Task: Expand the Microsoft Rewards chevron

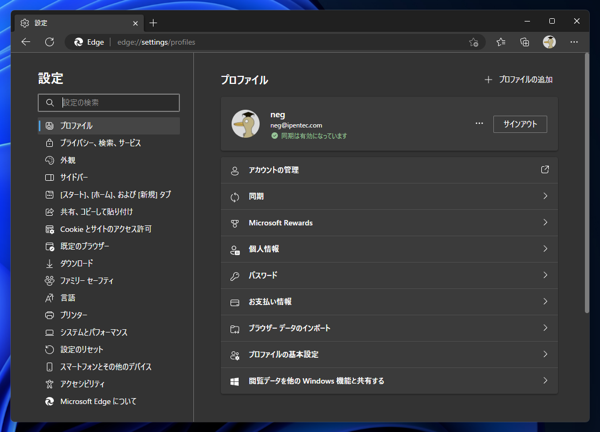Action: (545, 222)
